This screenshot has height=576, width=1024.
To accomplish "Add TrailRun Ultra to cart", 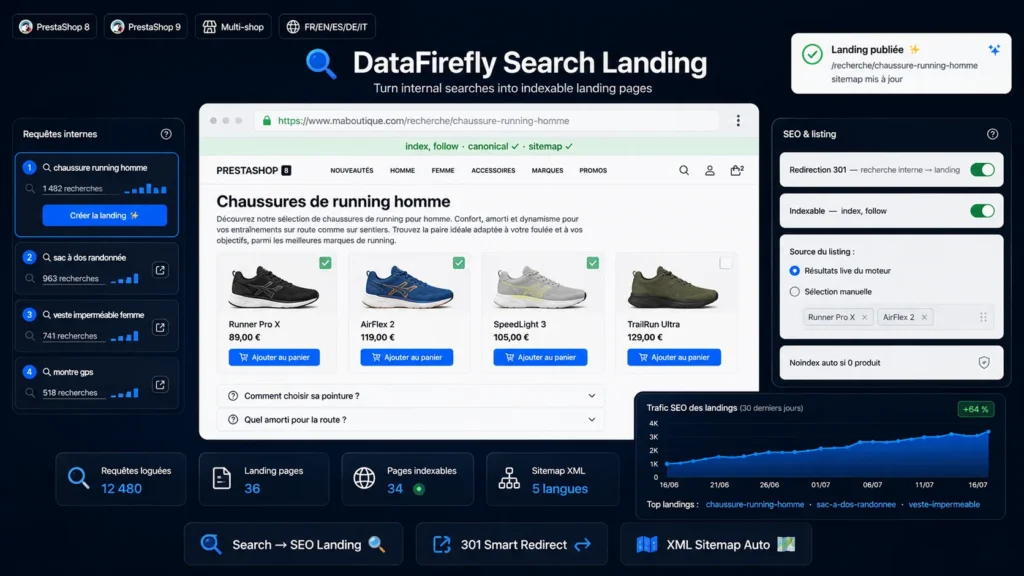I will click(674, 357).
